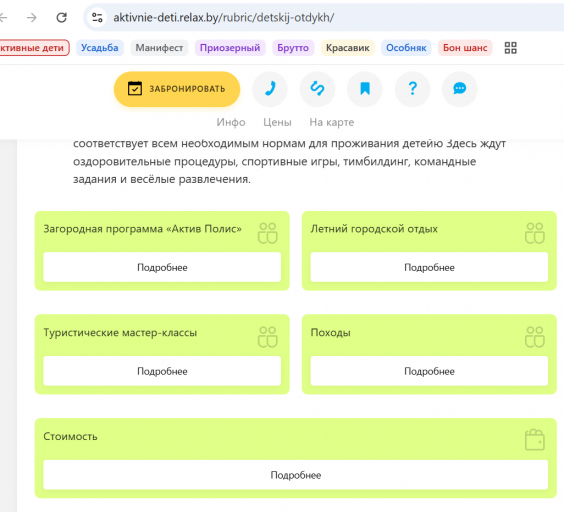Reload the page
The image size is (564, 512).
(x=62, y=17)
